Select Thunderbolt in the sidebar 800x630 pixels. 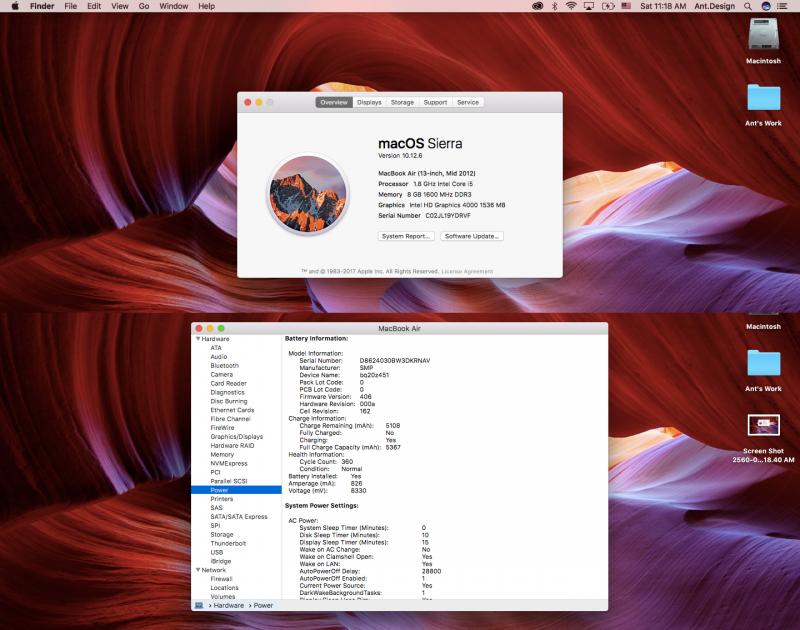point(228,544)
